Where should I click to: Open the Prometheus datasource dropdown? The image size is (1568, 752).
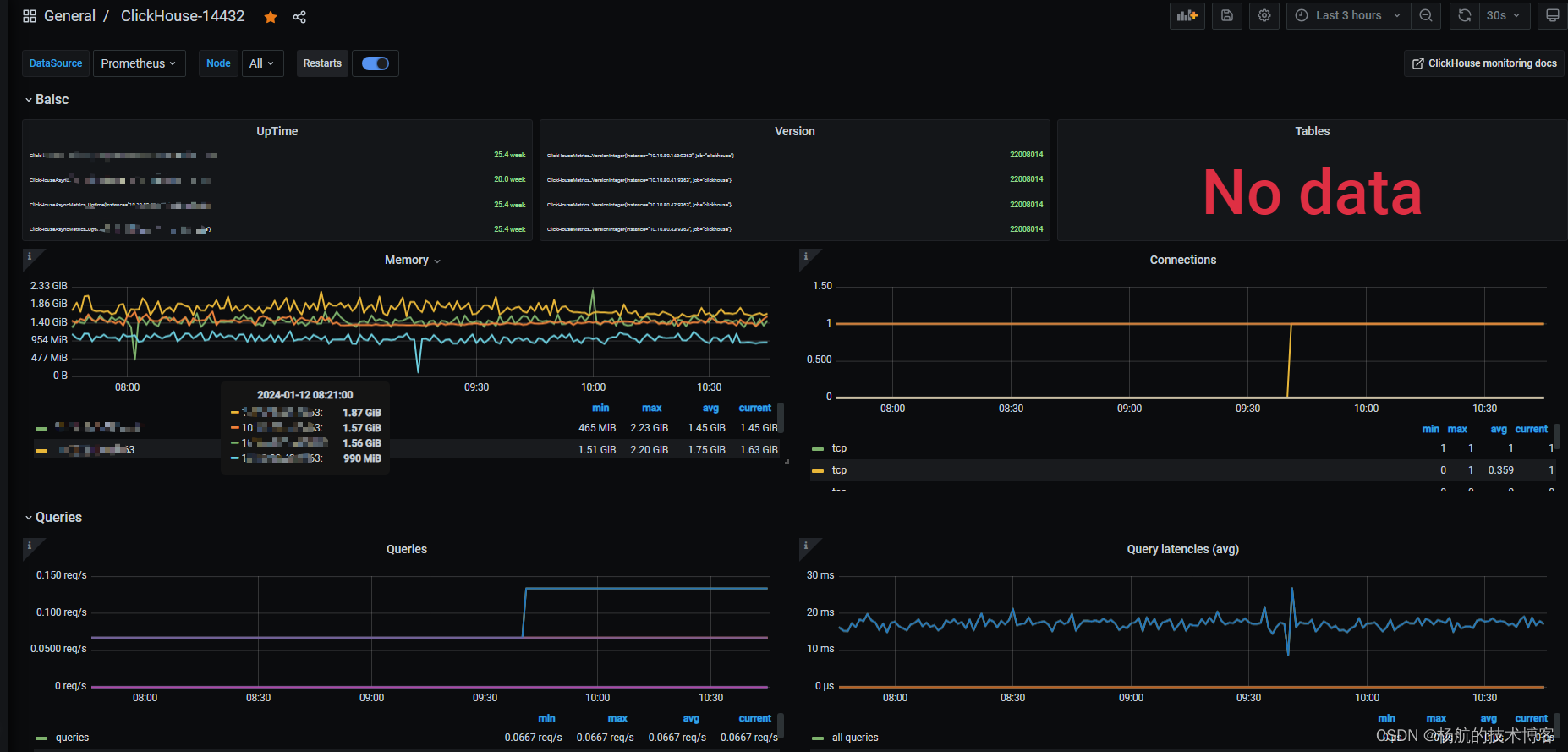click(140, 63)
